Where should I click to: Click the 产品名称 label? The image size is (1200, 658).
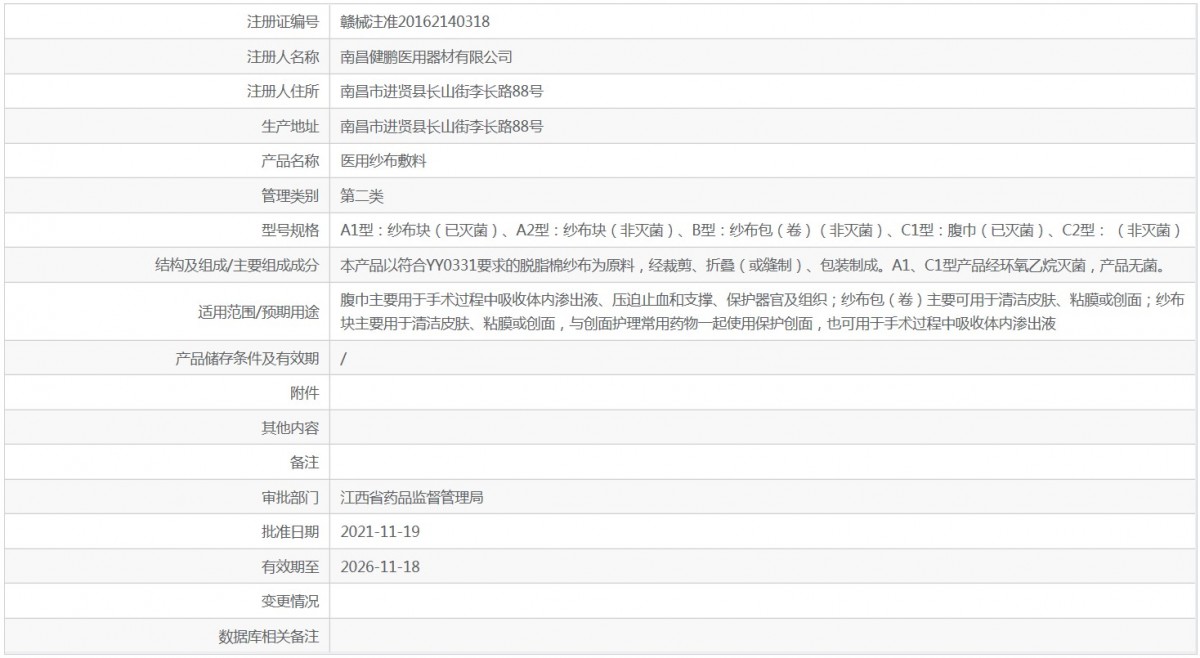coord(290,160)
